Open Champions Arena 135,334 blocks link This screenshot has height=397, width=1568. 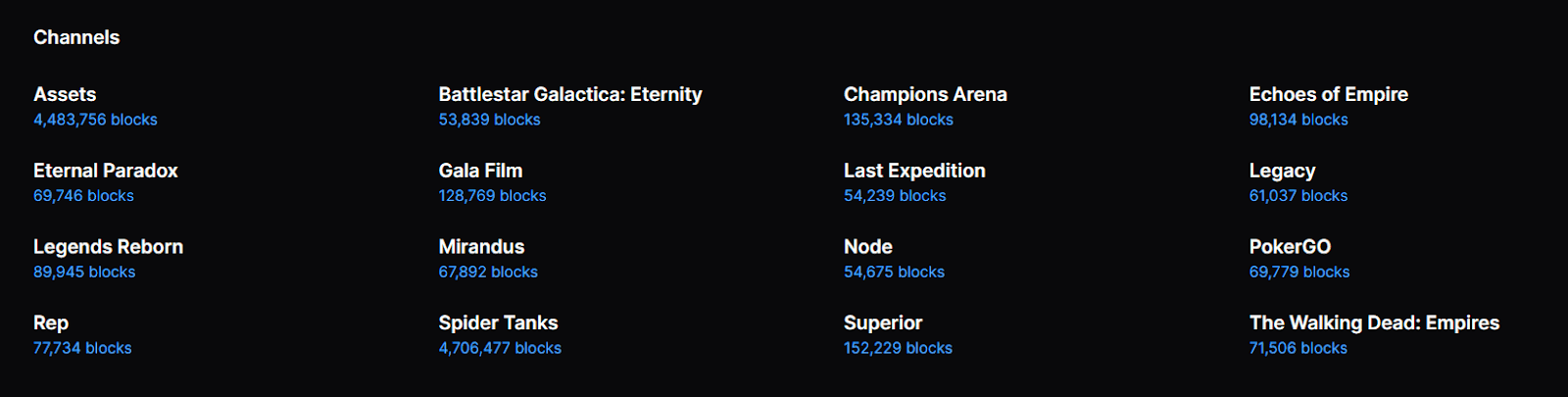tap(898, 120)
